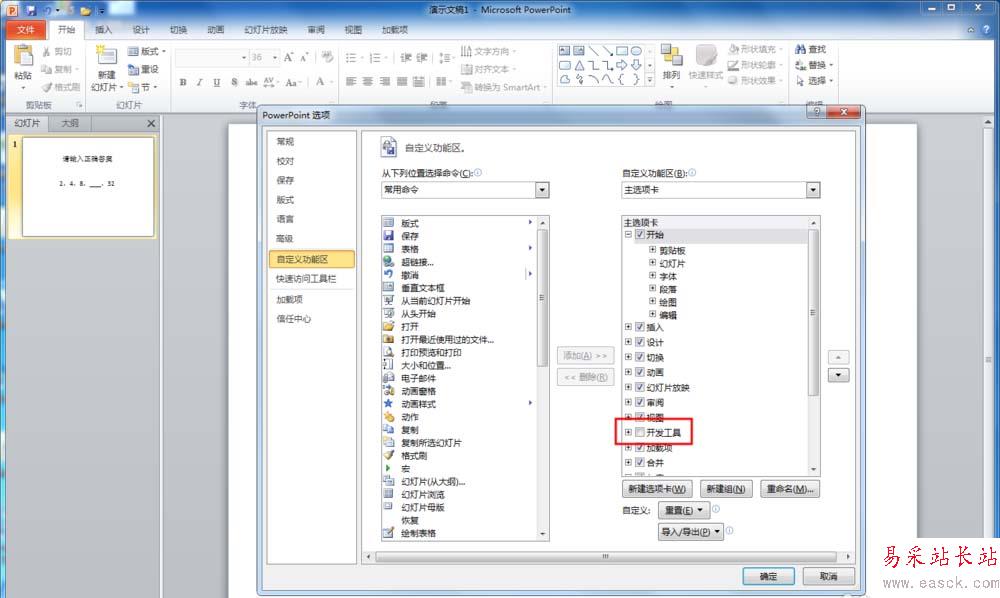Open the 文件 ribbon tab
Image resolution: width=1000 pixels, height=598 pixels.
26,30
